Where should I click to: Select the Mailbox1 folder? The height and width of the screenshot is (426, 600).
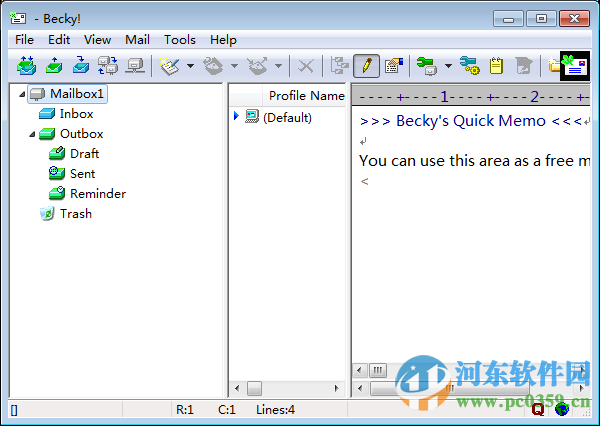(x=67, y=94)
